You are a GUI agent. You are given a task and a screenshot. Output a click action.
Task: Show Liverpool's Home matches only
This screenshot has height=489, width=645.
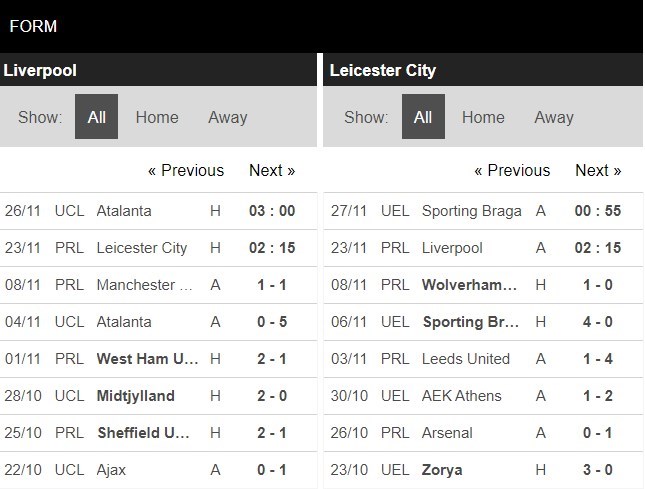[157, 117]
